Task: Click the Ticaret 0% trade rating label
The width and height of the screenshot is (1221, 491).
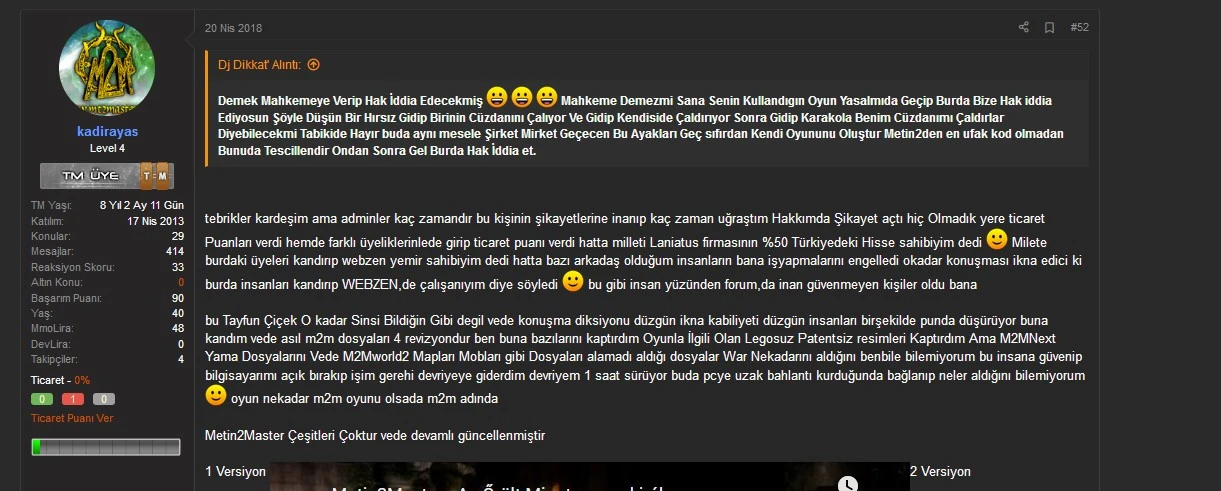Action: point(60,380)
